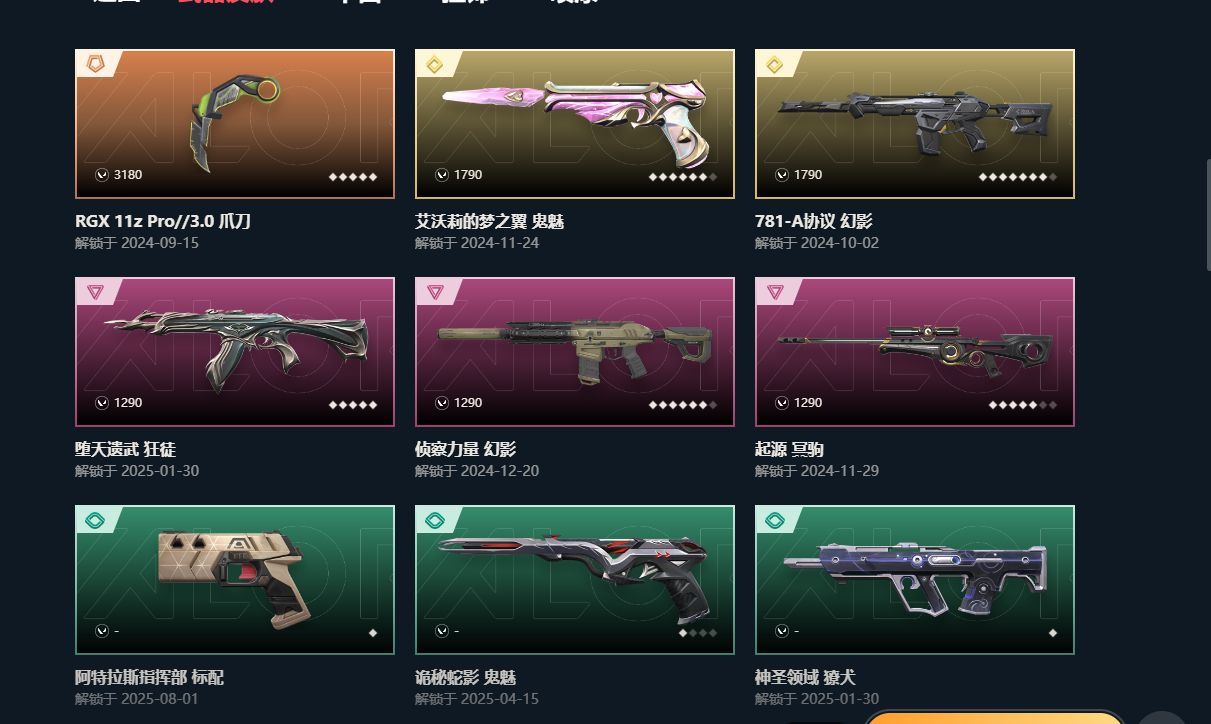Viewport: 1211px width, 724px height.
Task: Click the orange tier badge on RGX knife card
Action: [94, 64]
